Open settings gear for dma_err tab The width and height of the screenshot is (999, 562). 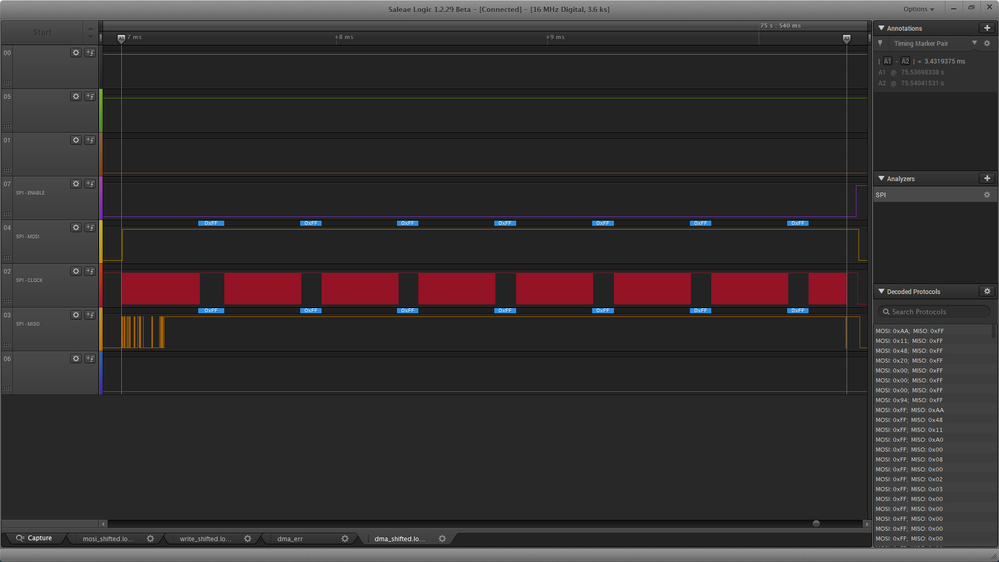[x=345, y=538]
